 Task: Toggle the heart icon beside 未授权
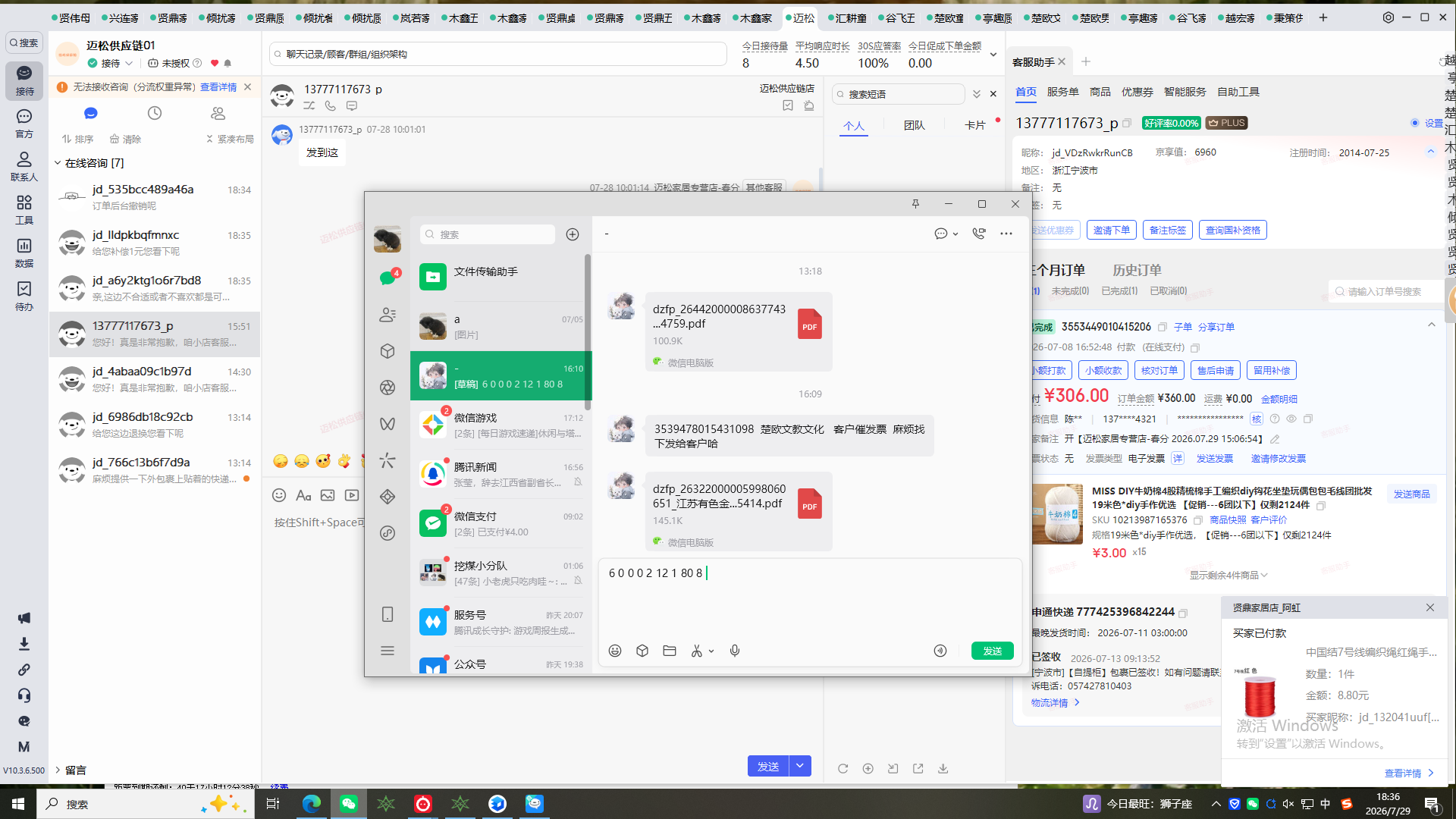pyautogui.click(x=215, y=64)
